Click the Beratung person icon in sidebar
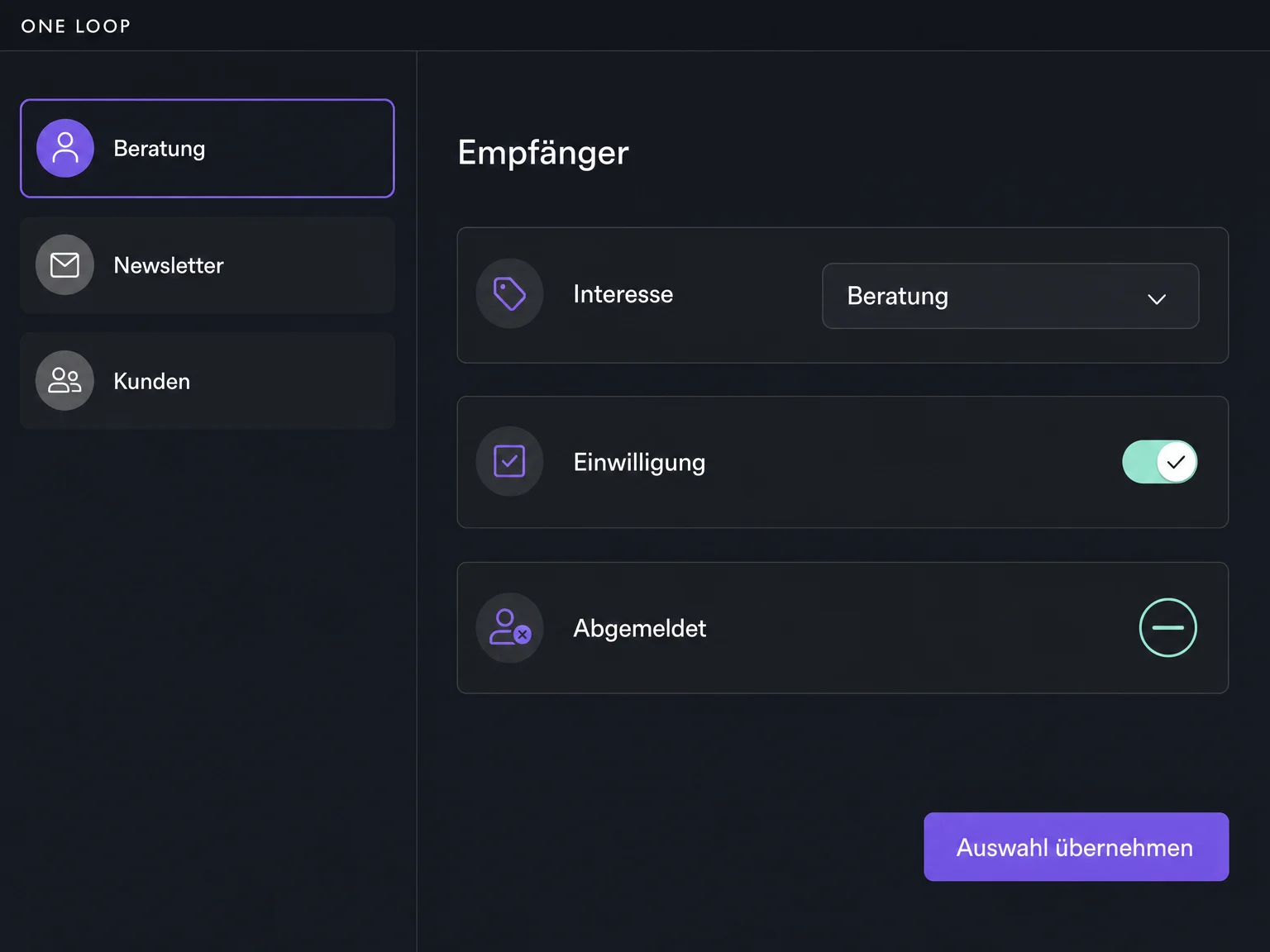 point(65,149)
